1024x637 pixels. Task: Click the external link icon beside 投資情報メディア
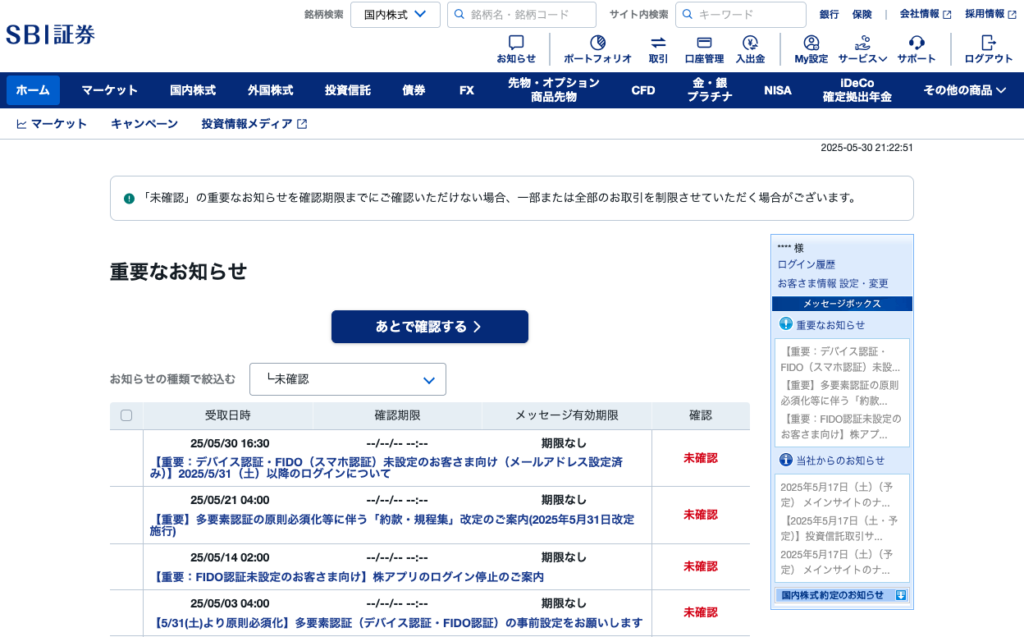[302, 124]
